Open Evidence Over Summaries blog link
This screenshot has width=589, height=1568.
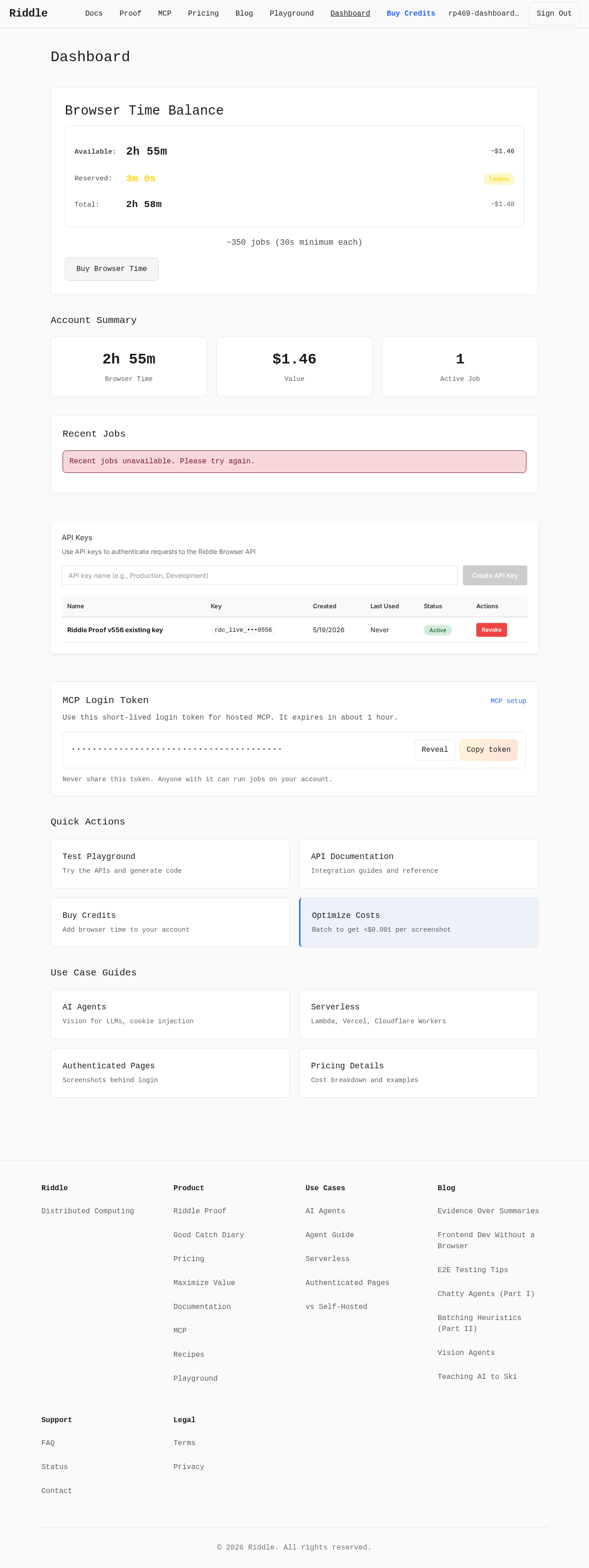click(488, 1211)
